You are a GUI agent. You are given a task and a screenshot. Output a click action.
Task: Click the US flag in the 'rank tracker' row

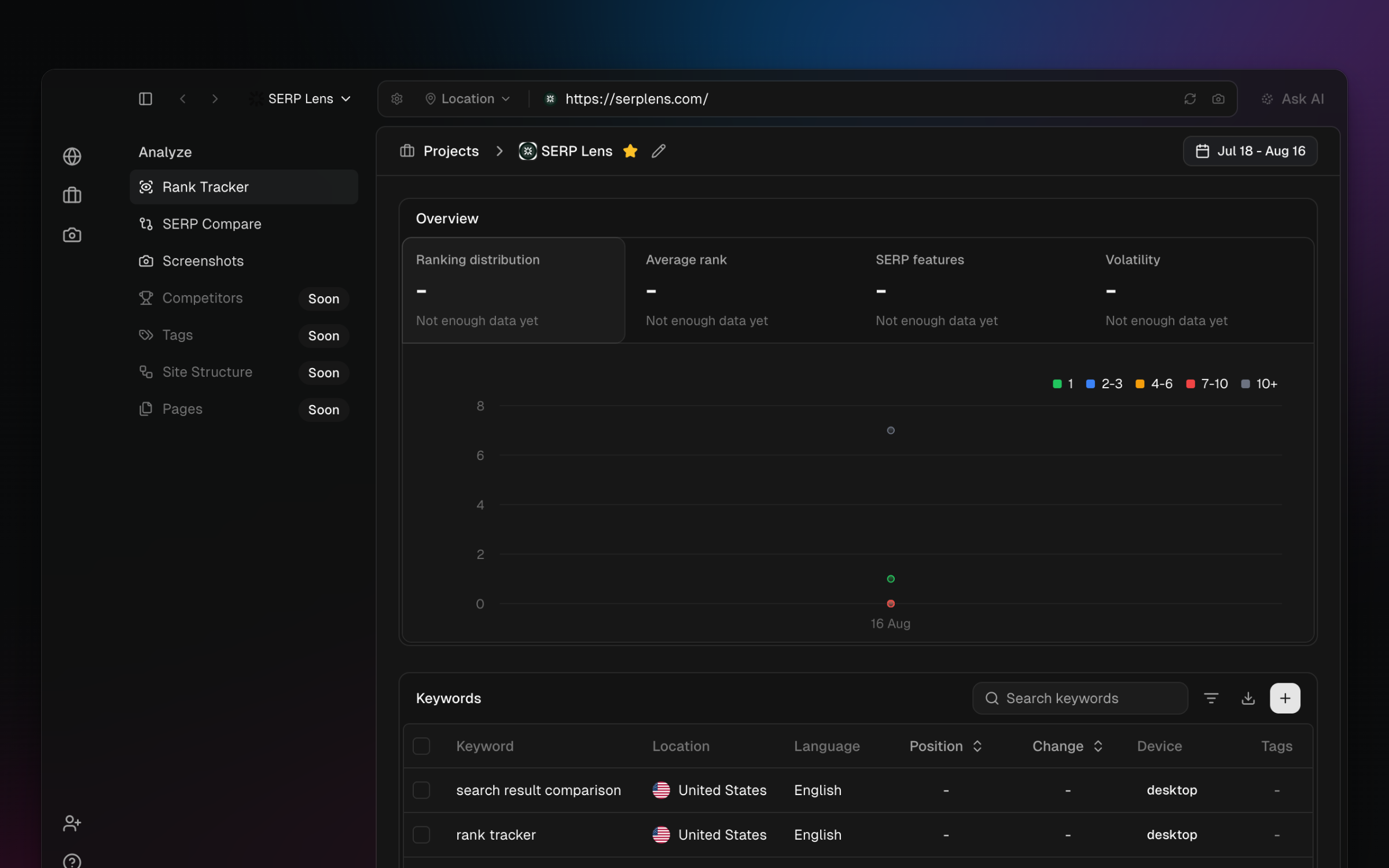click(x=661, y=834)
